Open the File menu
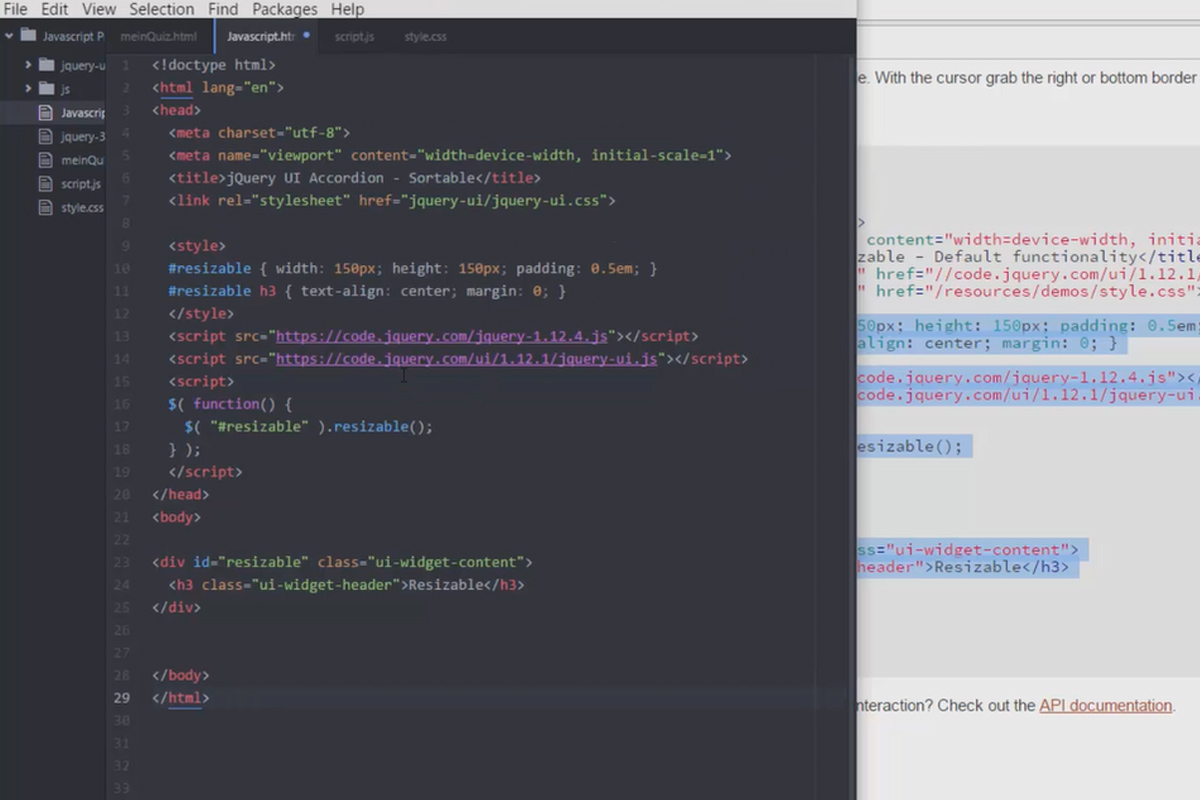 (15, 9)
